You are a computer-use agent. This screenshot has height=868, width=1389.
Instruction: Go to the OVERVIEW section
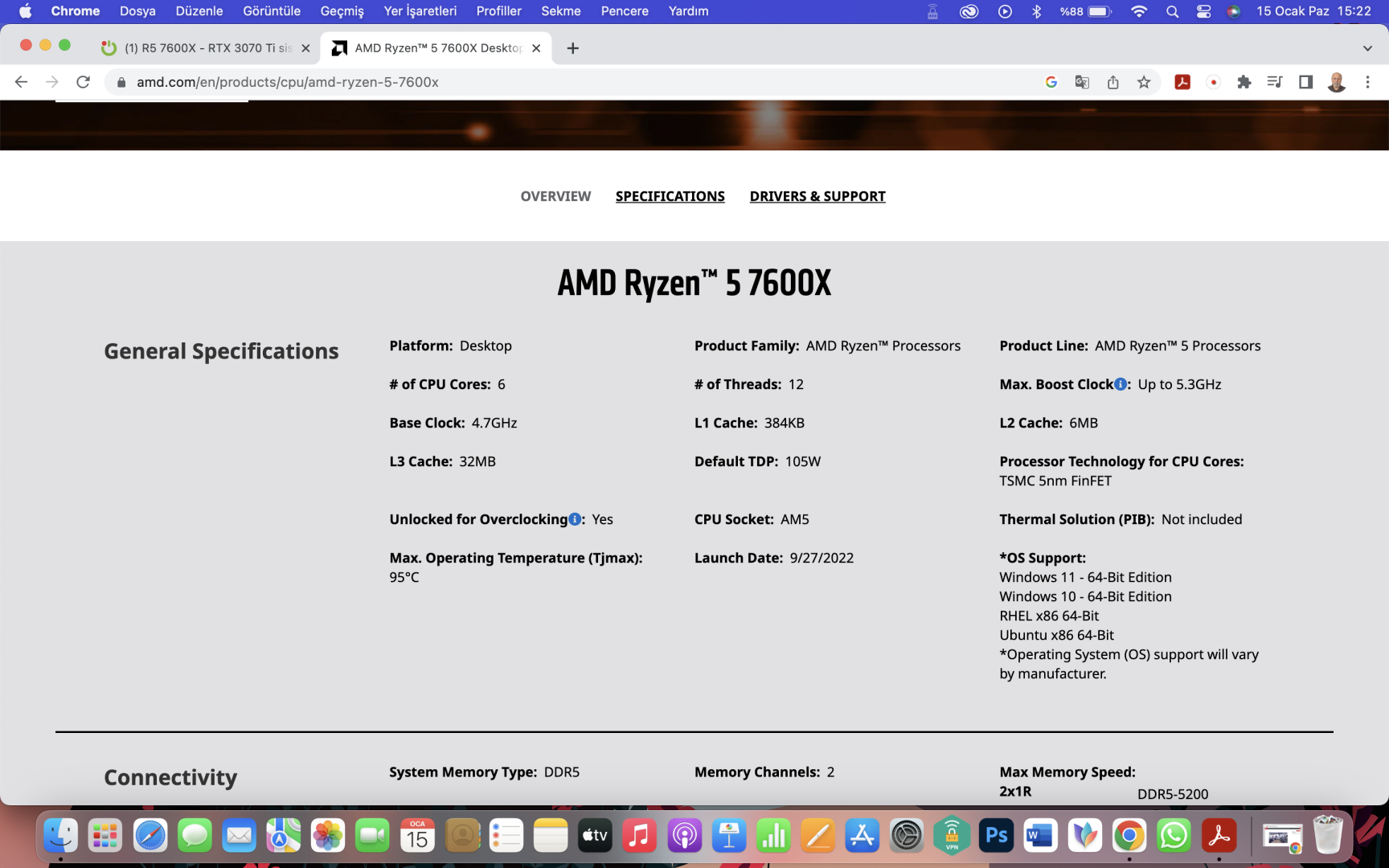[x=555, y=196]
